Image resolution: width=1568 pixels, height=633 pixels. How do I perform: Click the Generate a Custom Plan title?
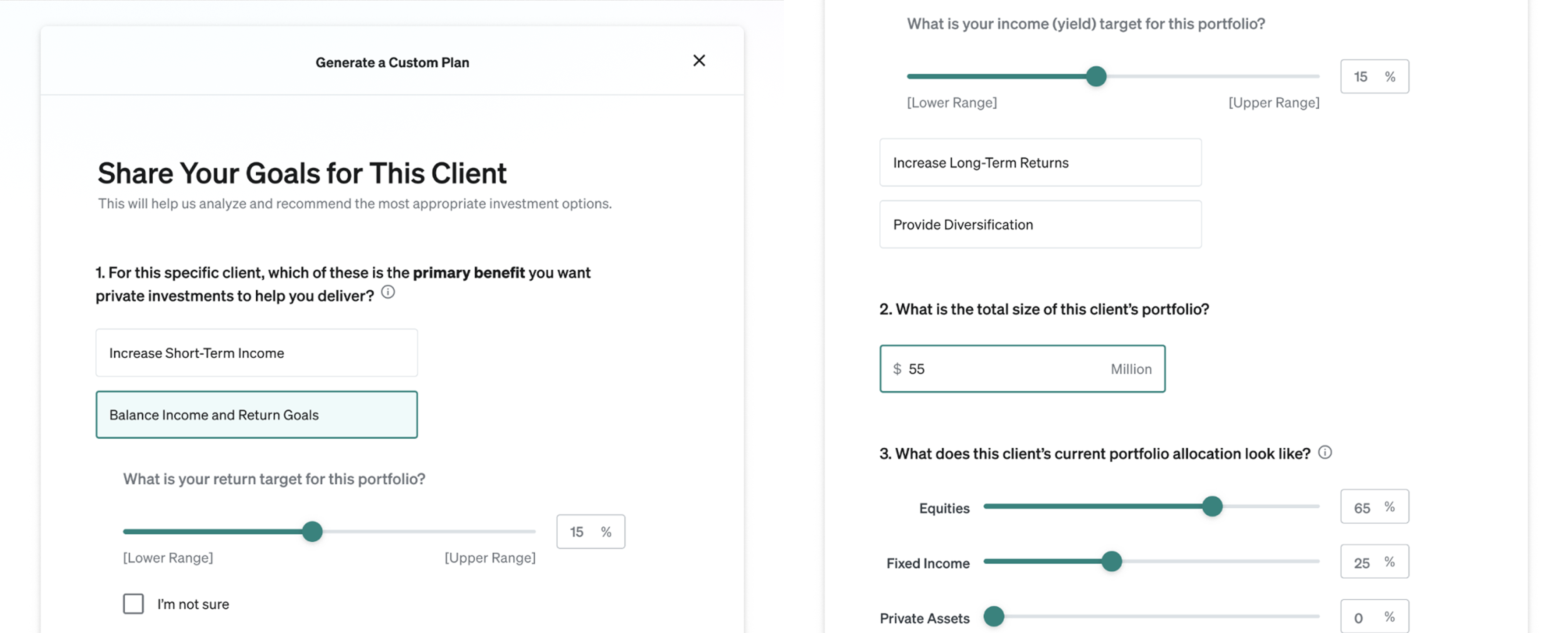392,62
